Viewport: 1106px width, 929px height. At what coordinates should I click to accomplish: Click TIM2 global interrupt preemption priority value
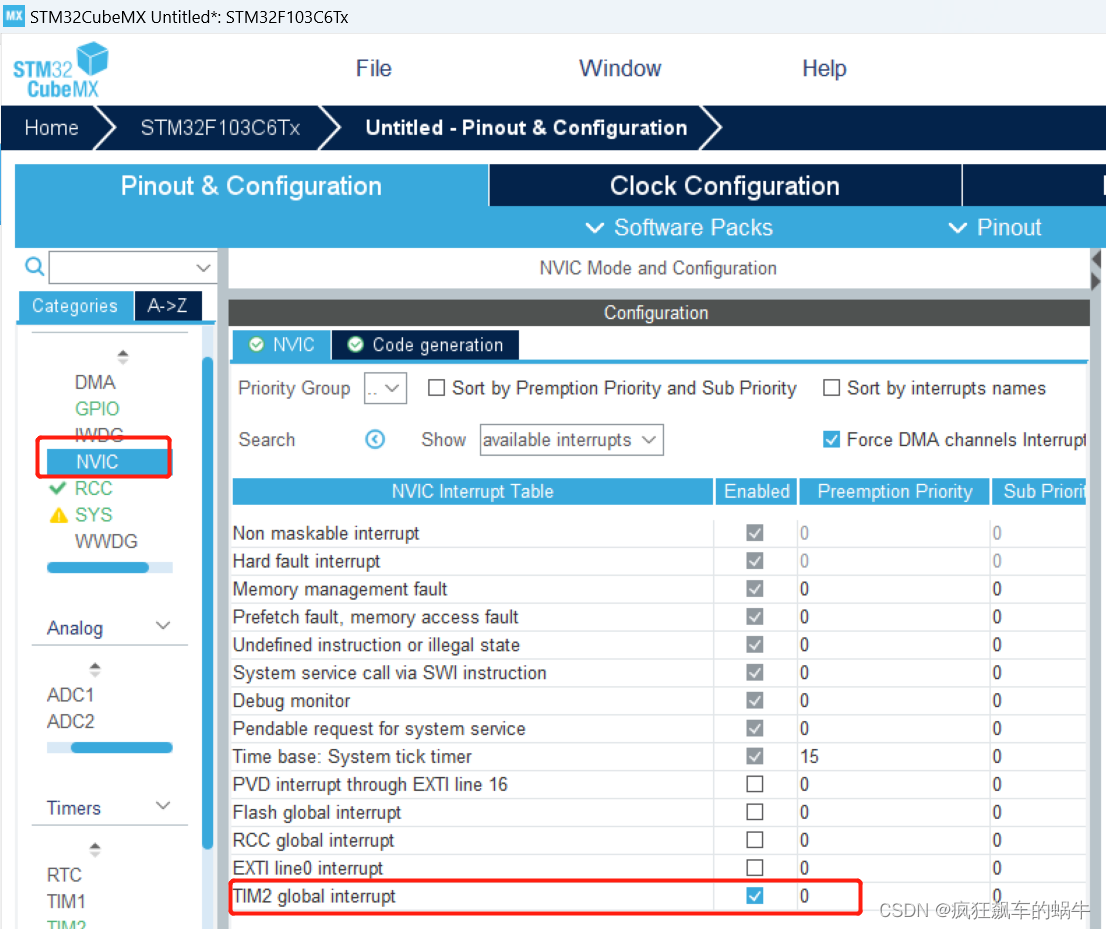tap(804, 896)
